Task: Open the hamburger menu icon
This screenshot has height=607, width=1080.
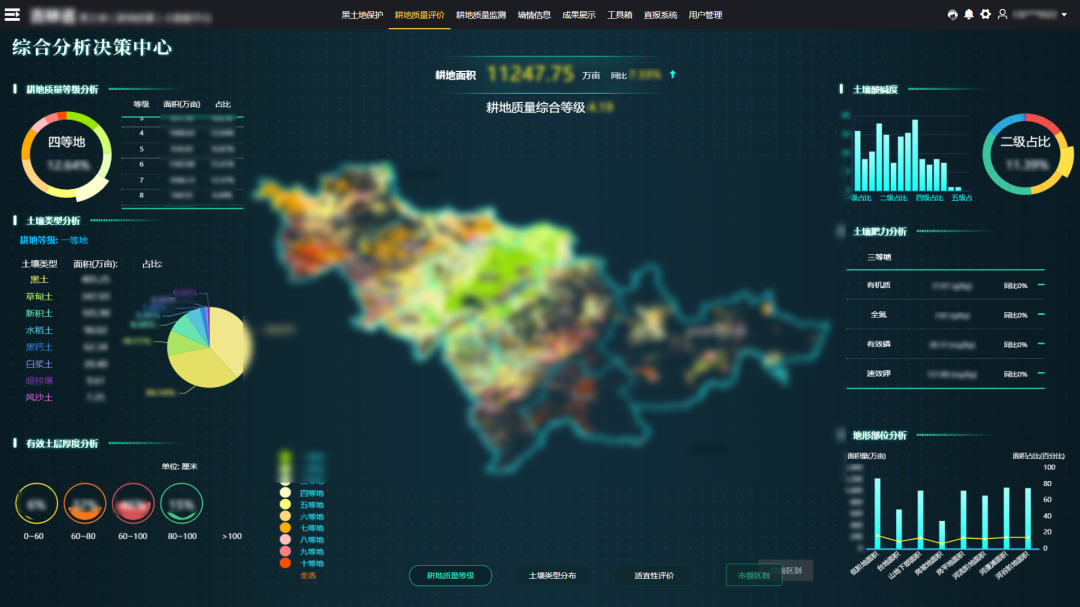Action: tap(12, 14)
